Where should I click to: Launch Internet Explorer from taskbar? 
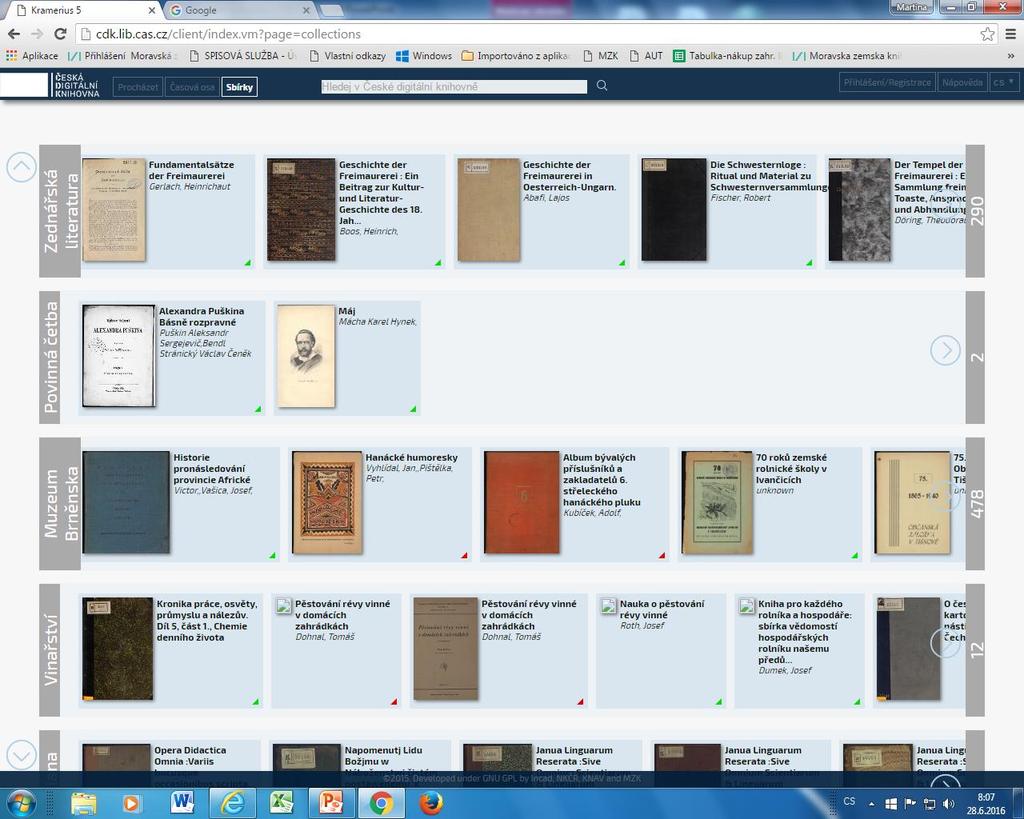232,803
